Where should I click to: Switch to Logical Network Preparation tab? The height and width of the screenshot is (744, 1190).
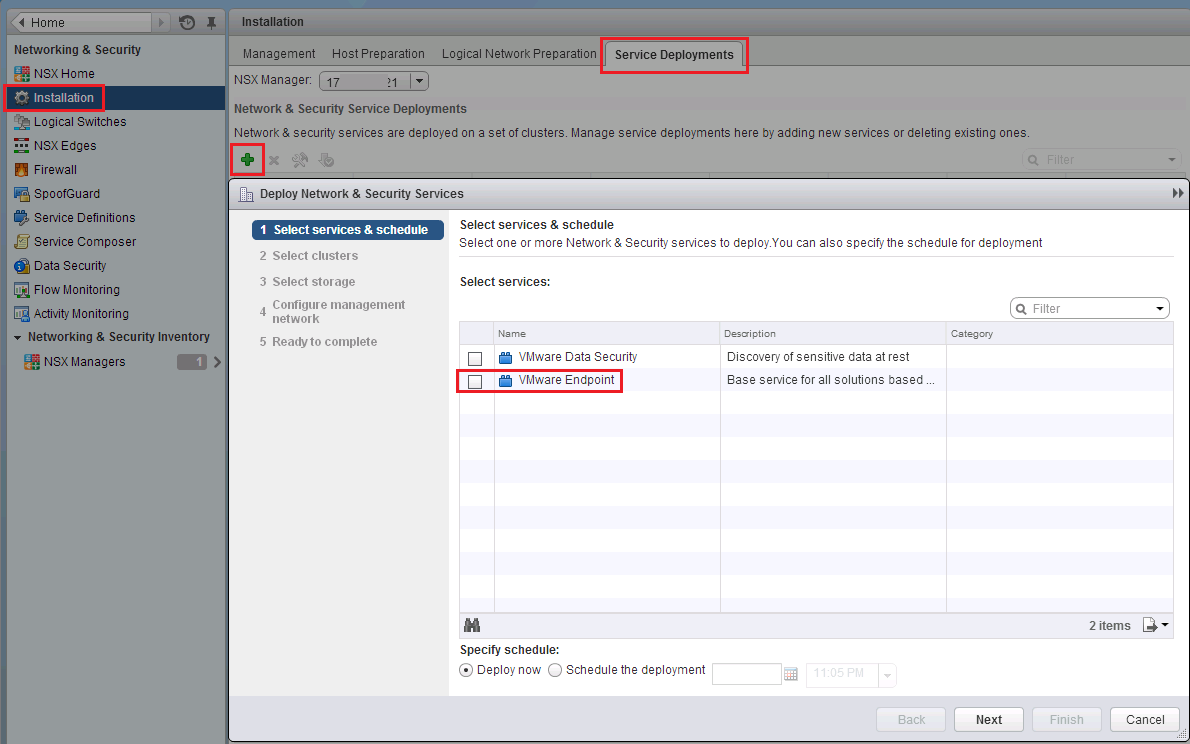click(x=519, y=54)
